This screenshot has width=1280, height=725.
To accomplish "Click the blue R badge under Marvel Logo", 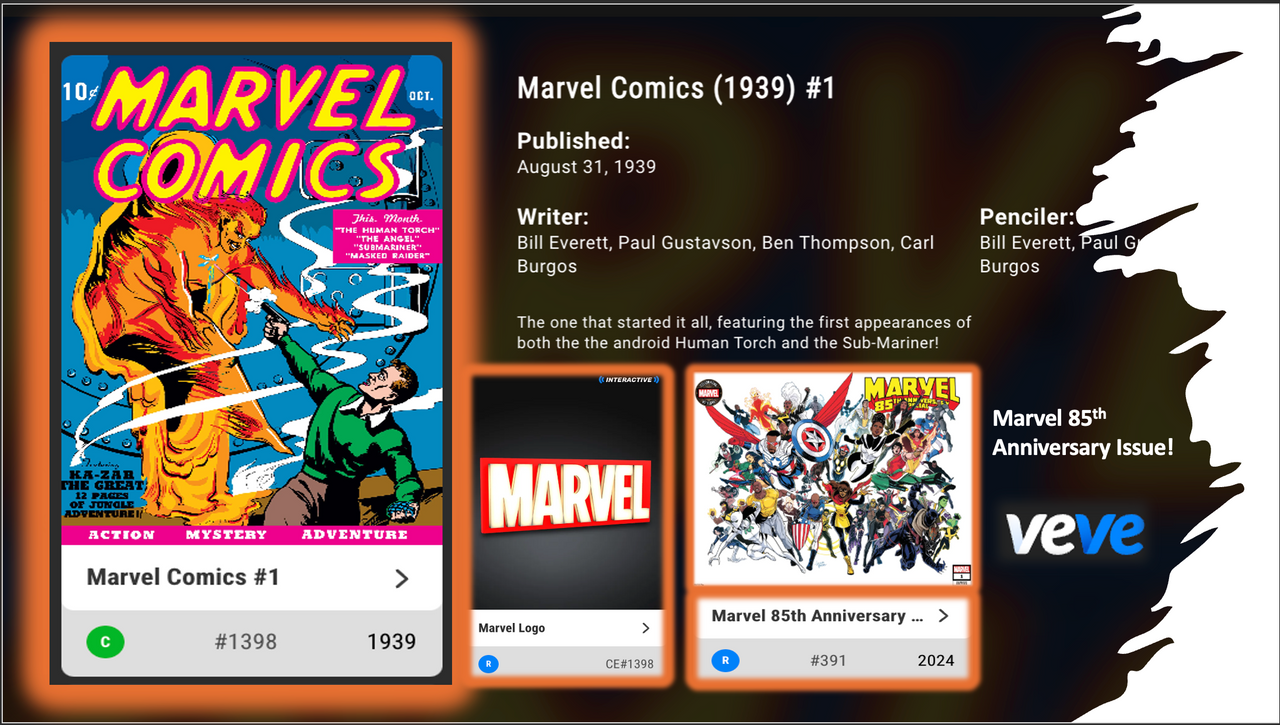I will 489,663.
